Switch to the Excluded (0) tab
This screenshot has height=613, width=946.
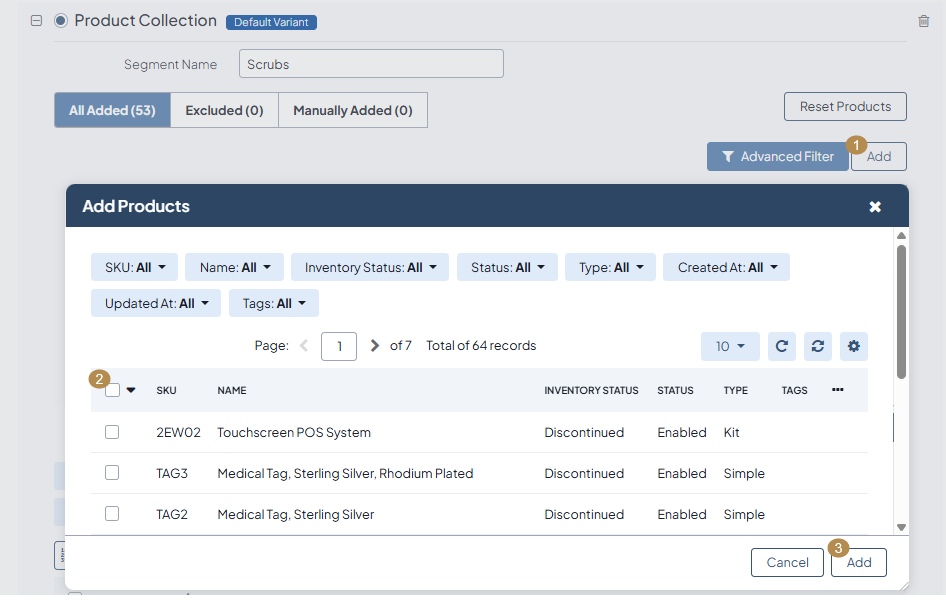coord(224,110)
